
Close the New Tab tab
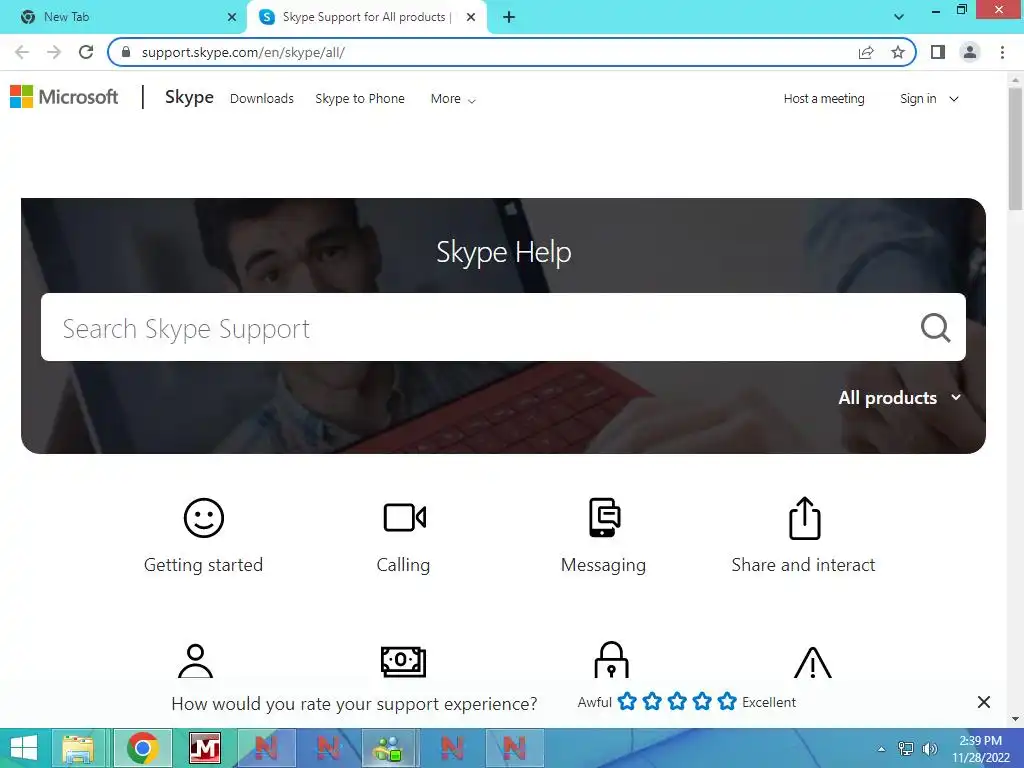click(x=232, y=17)
